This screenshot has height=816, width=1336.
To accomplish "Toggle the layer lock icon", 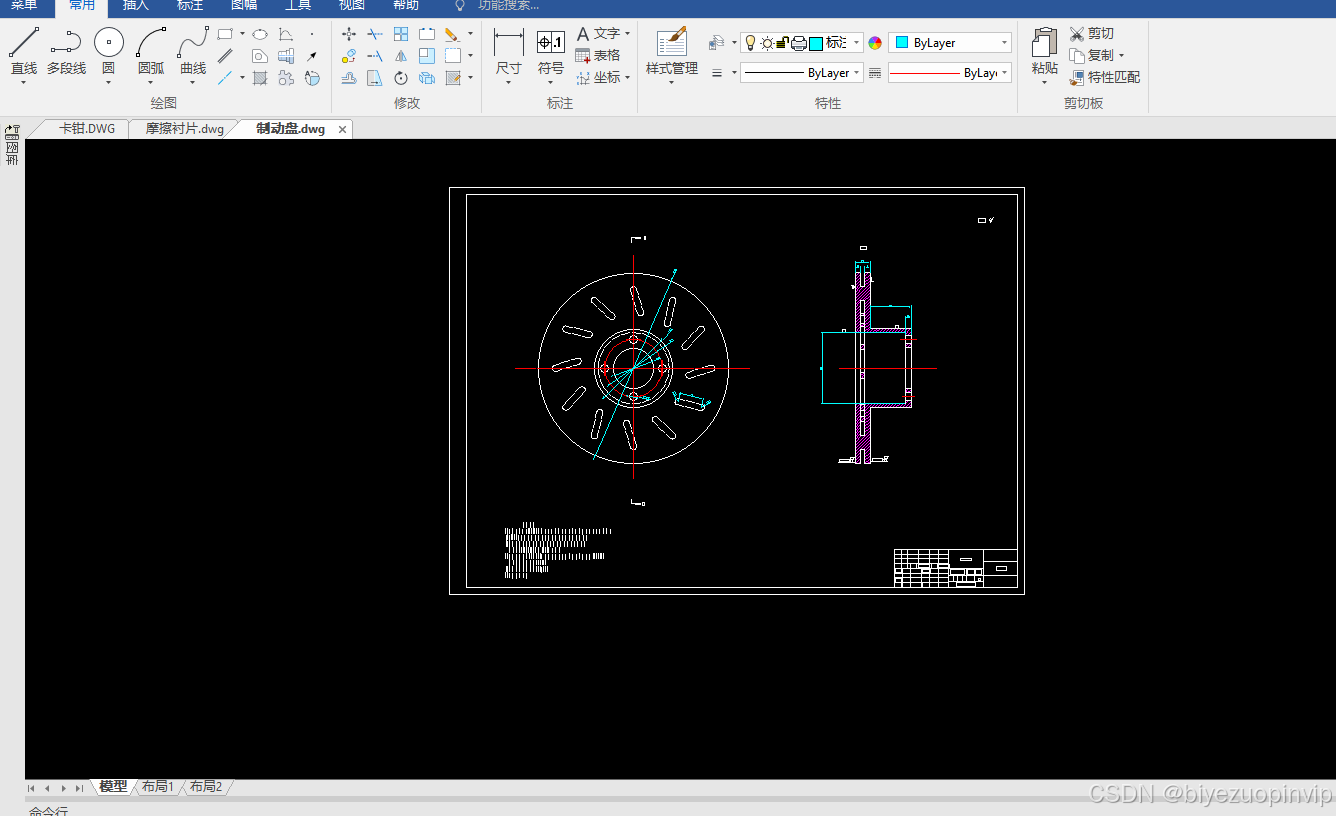I will tap(782, 43).
